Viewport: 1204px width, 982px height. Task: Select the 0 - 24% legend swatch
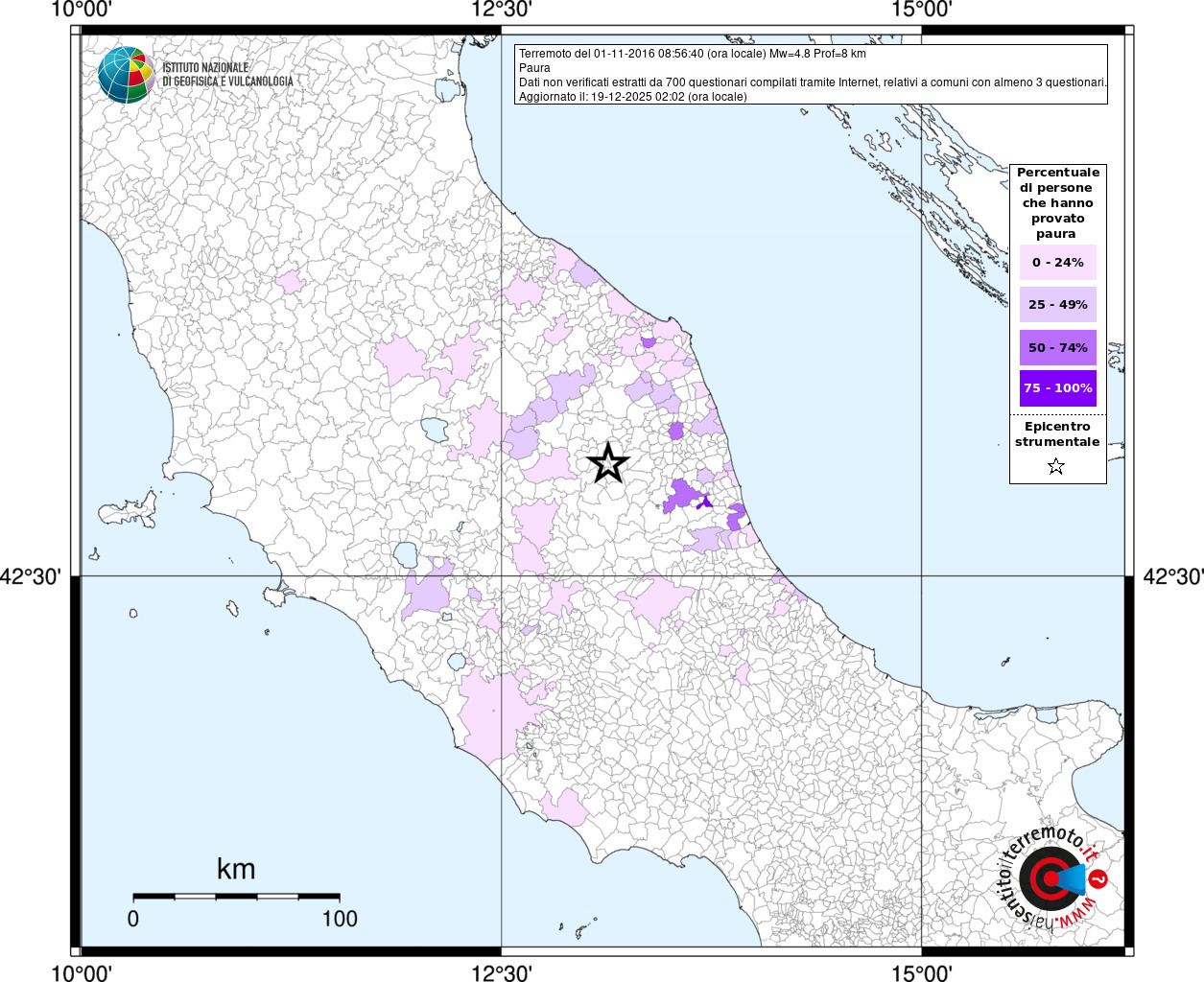point(1057,262)
